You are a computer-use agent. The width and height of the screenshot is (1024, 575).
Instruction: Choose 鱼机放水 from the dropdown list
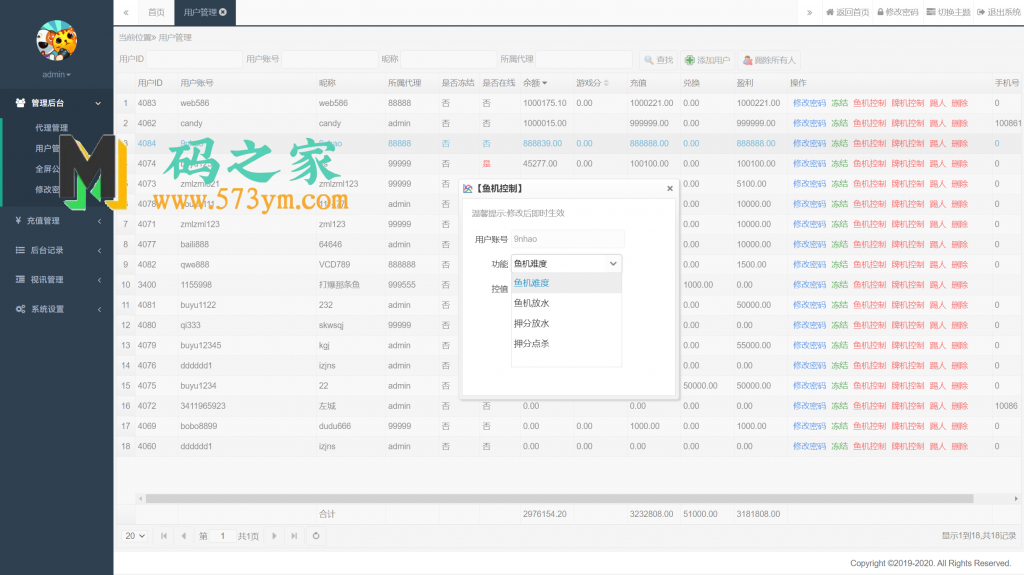click(532, 303)
